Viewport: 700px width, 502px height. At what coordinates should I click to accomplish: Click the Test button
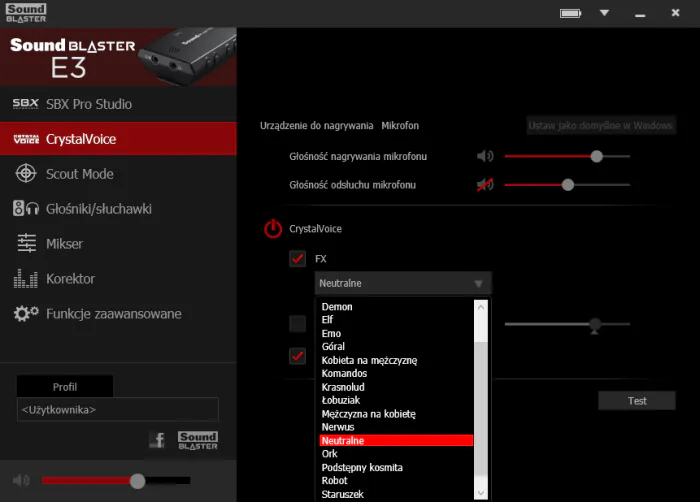click(637, 401)
